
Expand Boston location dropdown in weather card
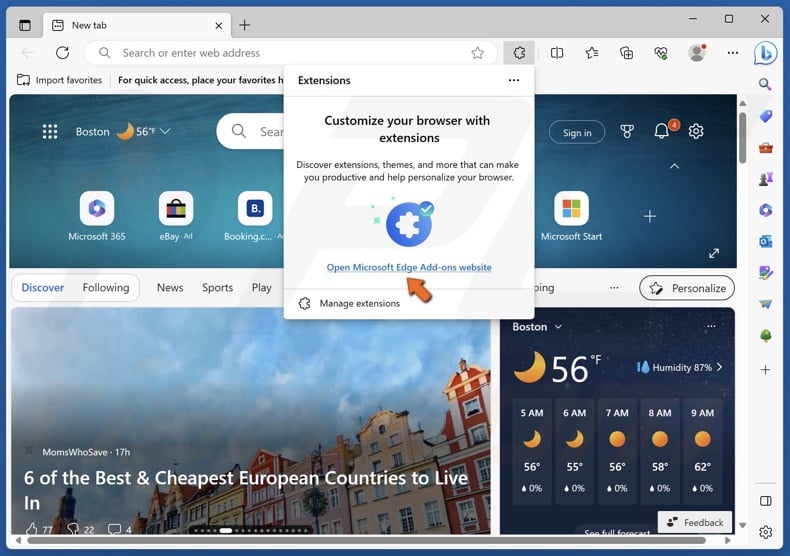[x=558, y=327]
